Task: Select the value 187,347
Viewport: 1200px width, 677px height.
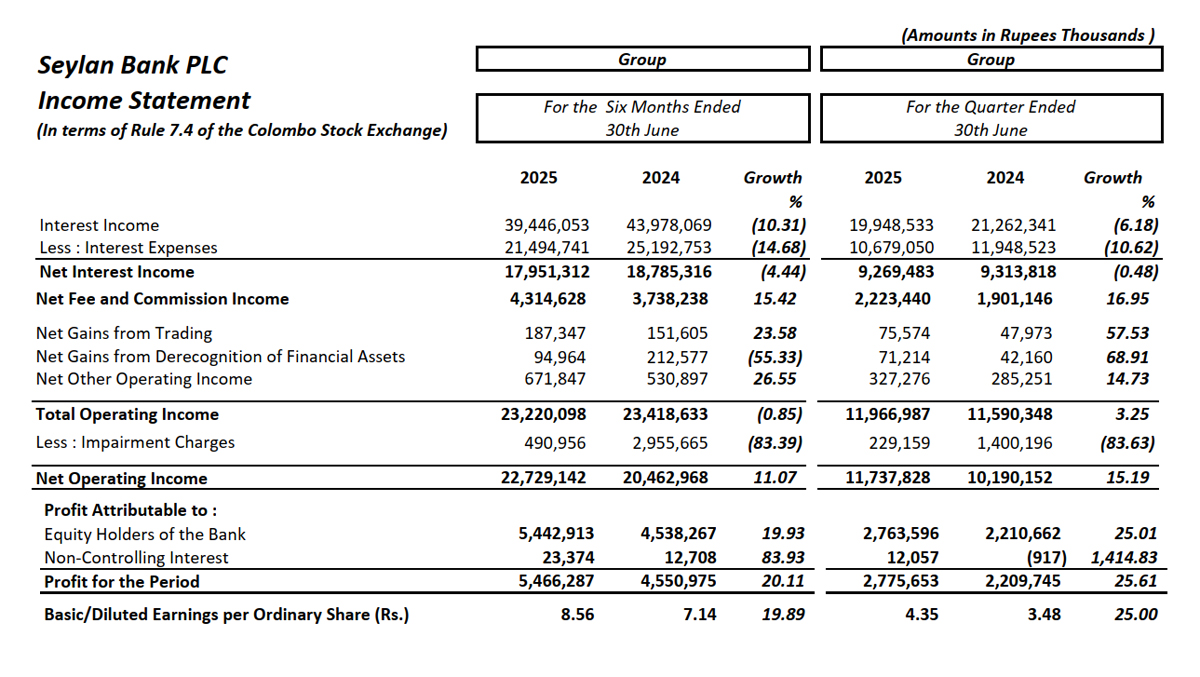Action: [556, 333]
